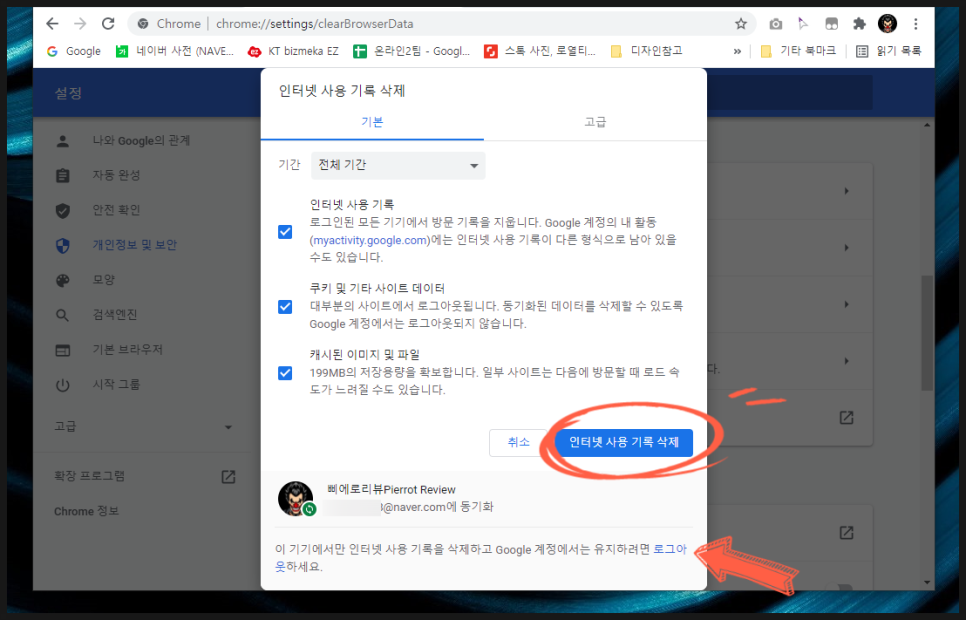
Task: Open Chrome 정보 page
Action: click(86, 512)
